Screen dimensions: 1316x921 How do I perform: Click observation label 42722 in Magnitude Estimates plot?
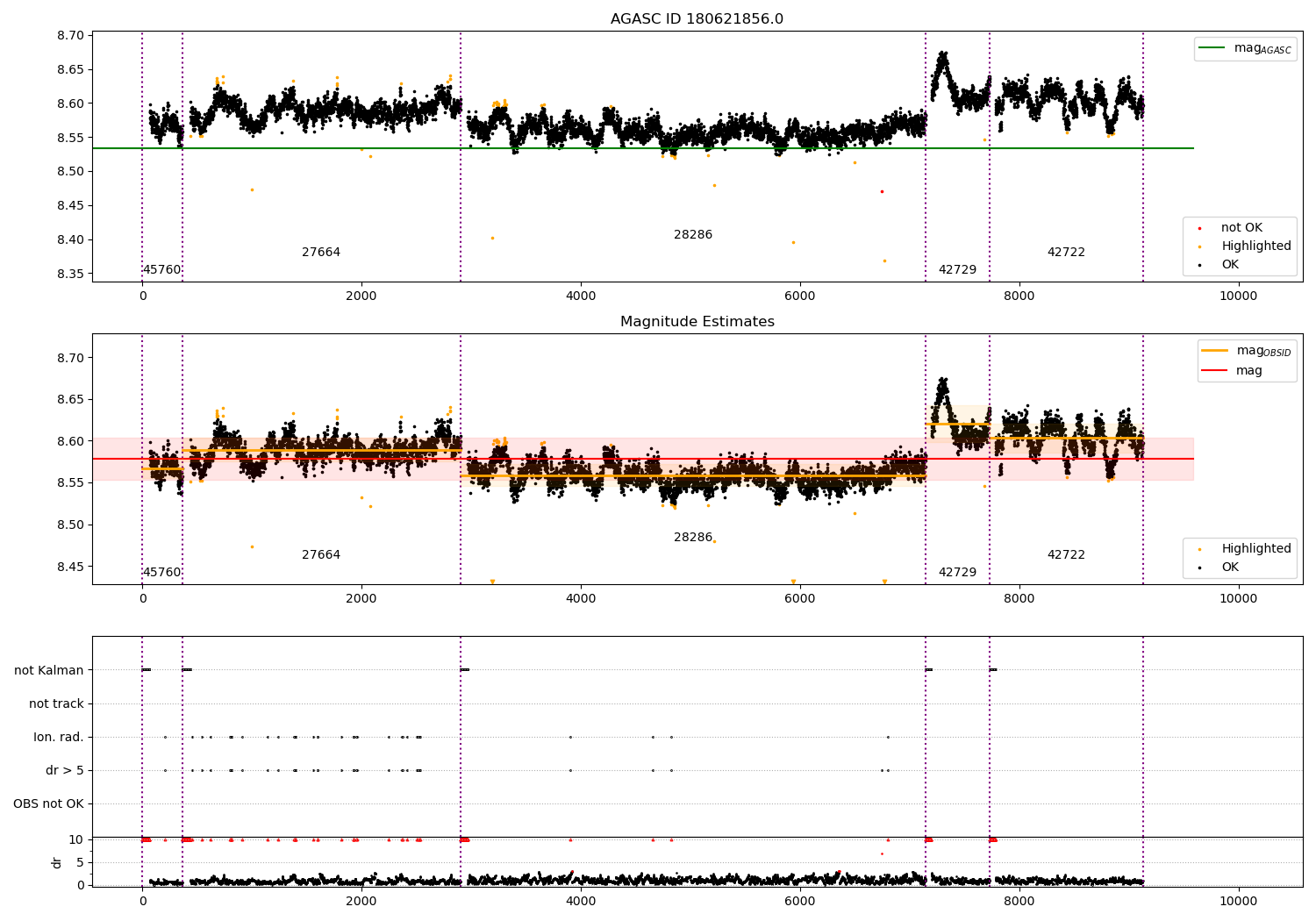click(x=1066, y=555)
